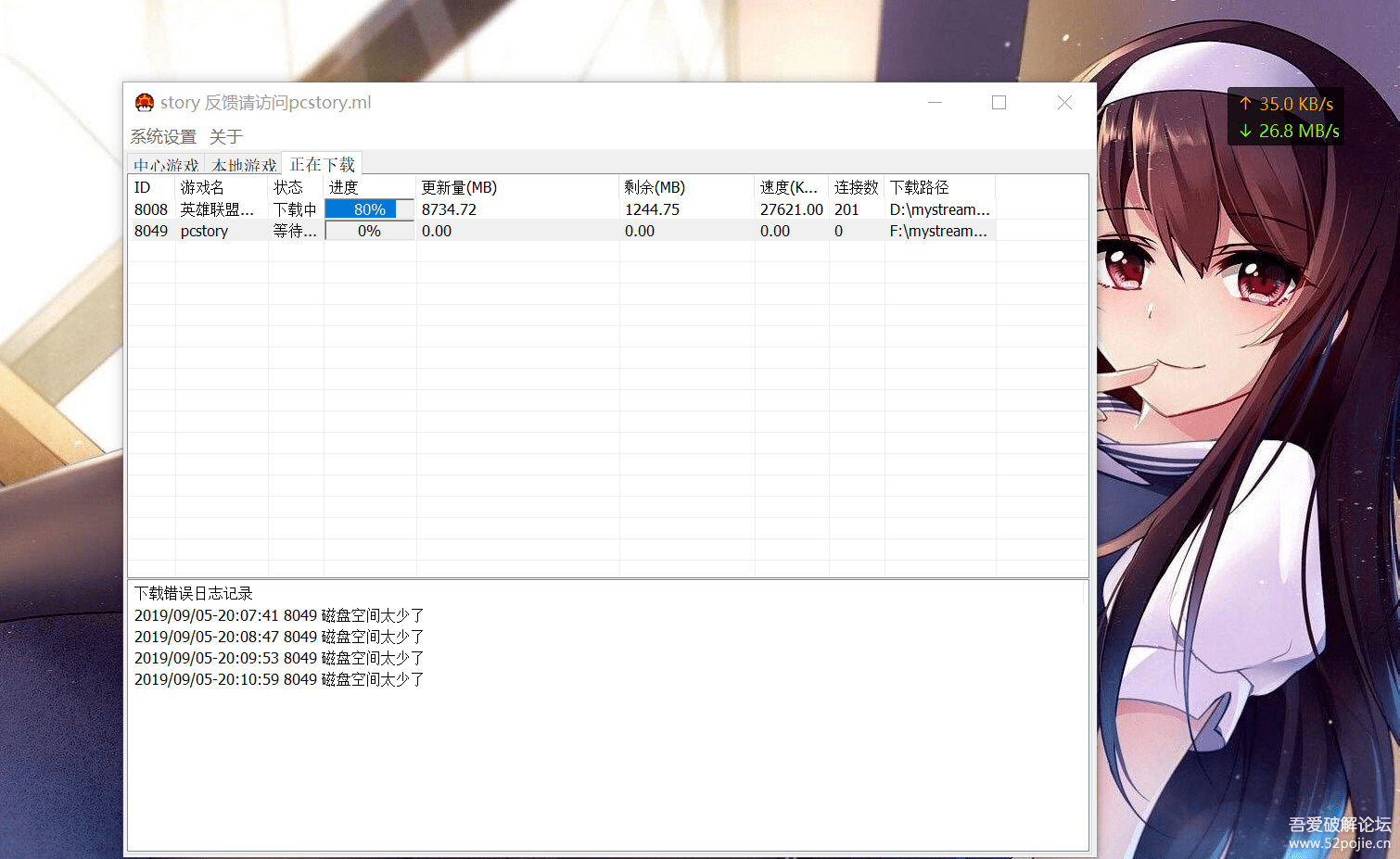Select ID cell 8008

151,209
